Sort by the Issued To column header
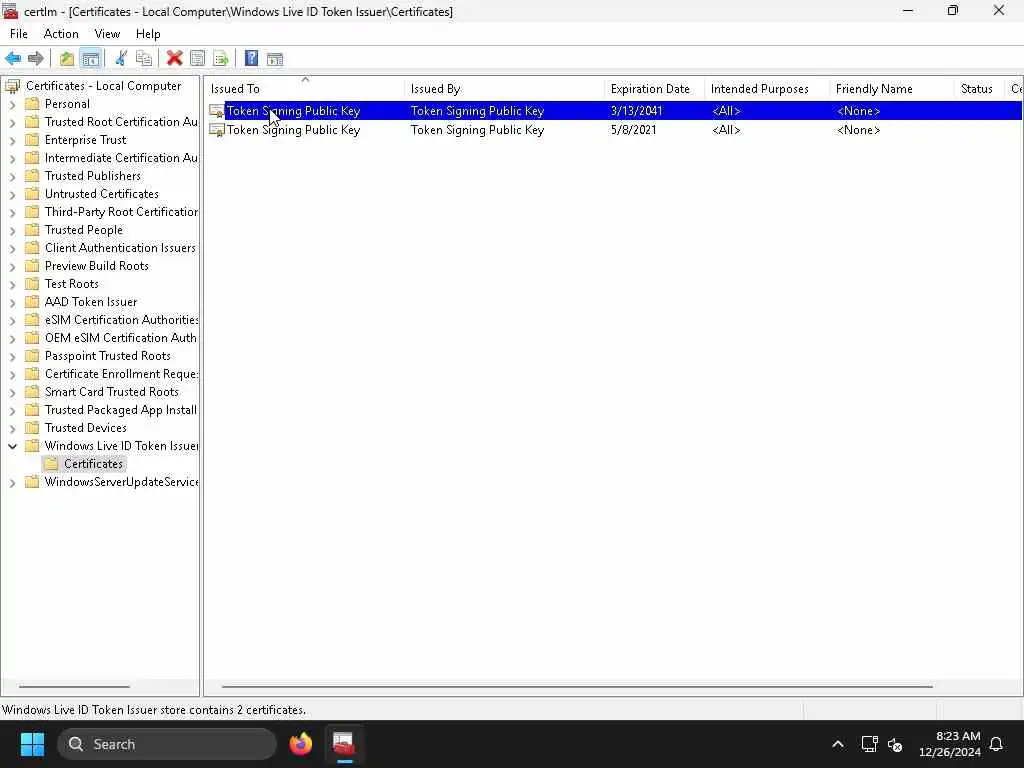 click(x=305, y=89)
